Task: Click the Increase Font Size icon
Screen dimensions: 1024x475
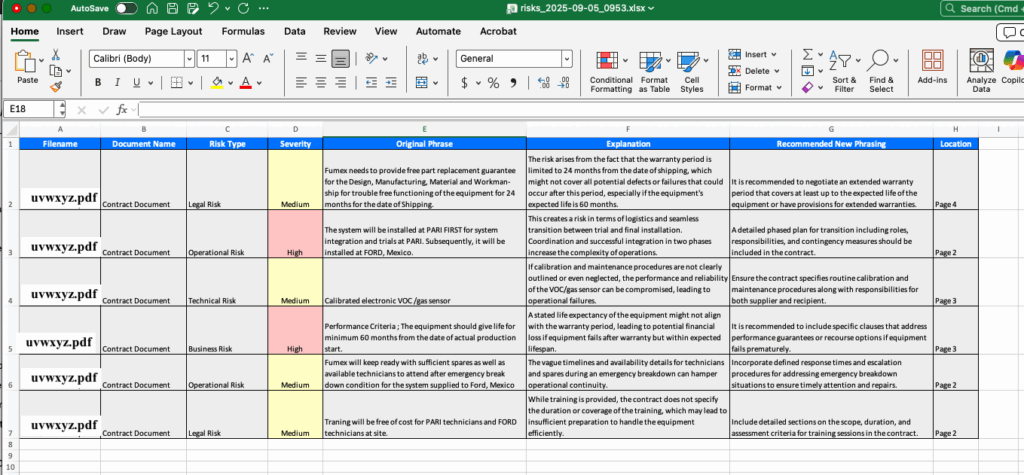Action: 248,59
